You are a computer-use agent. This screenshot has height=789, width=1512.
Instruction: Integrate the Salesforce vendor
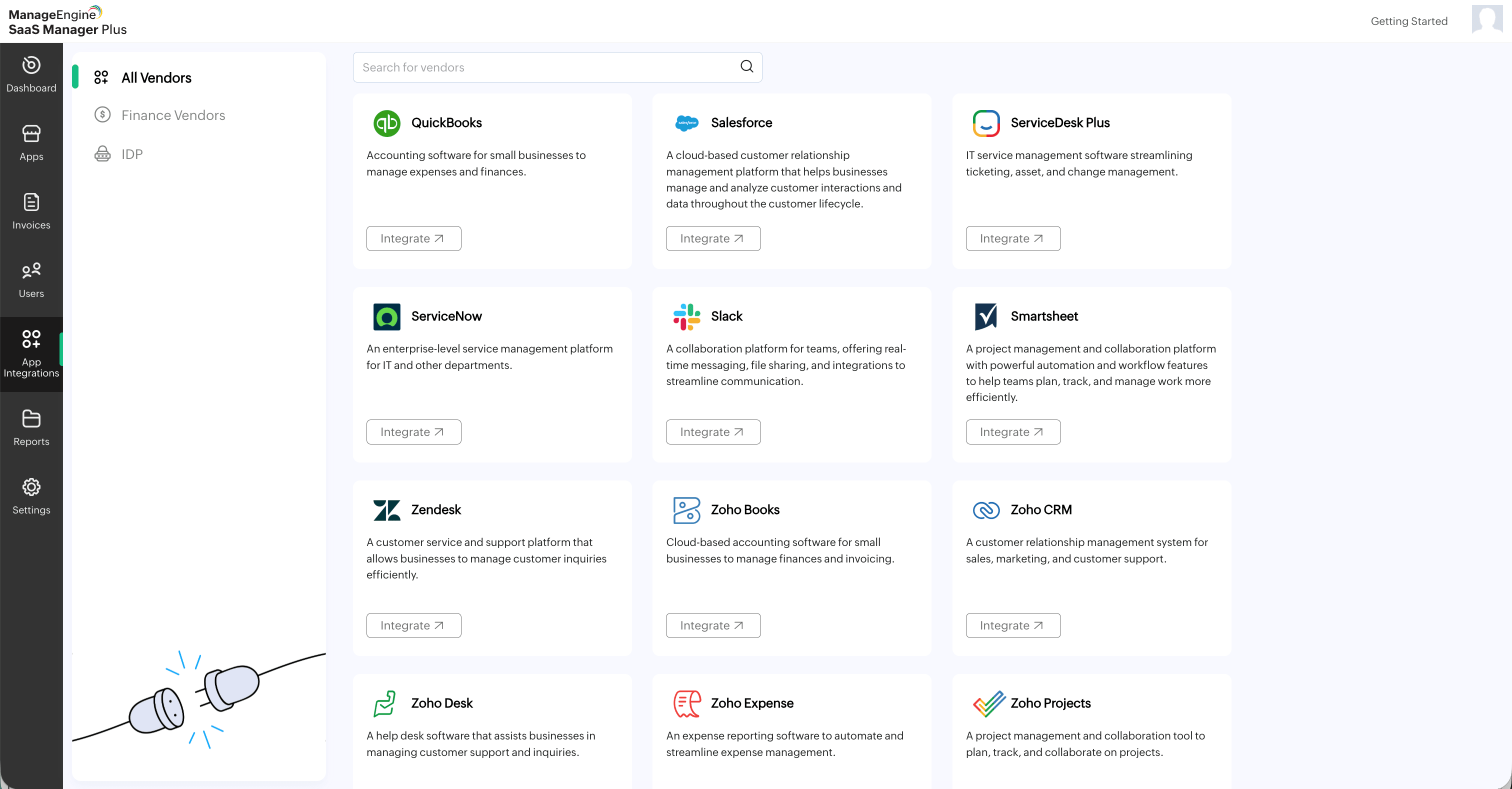tap(713, 238)
